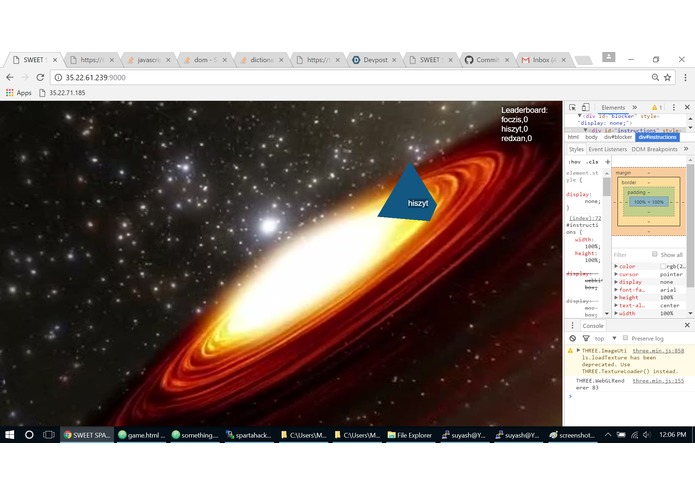
Task: Click the browser back arrow
Action: [10, 78]
